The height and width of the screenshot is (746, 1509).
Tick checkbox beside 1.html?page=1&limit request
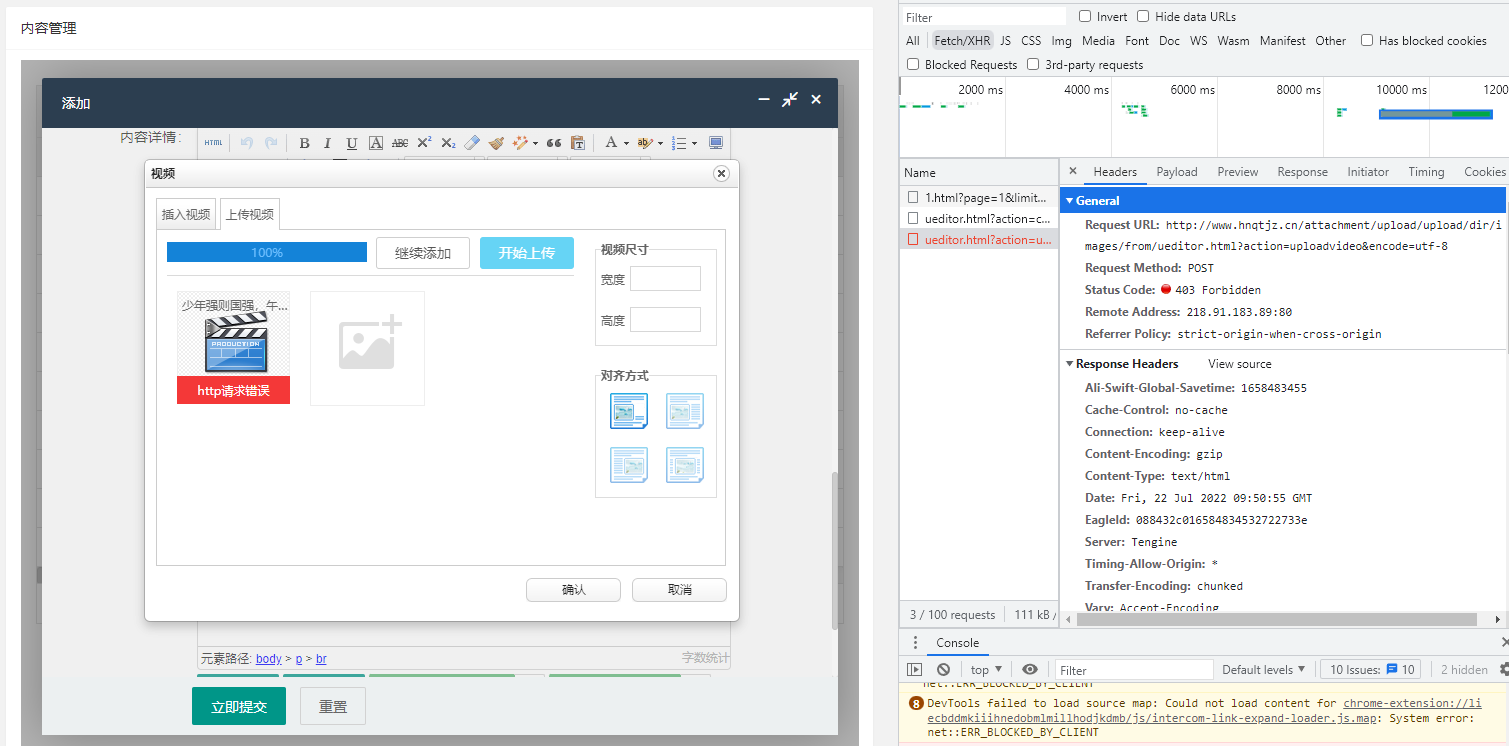[913, 197]
